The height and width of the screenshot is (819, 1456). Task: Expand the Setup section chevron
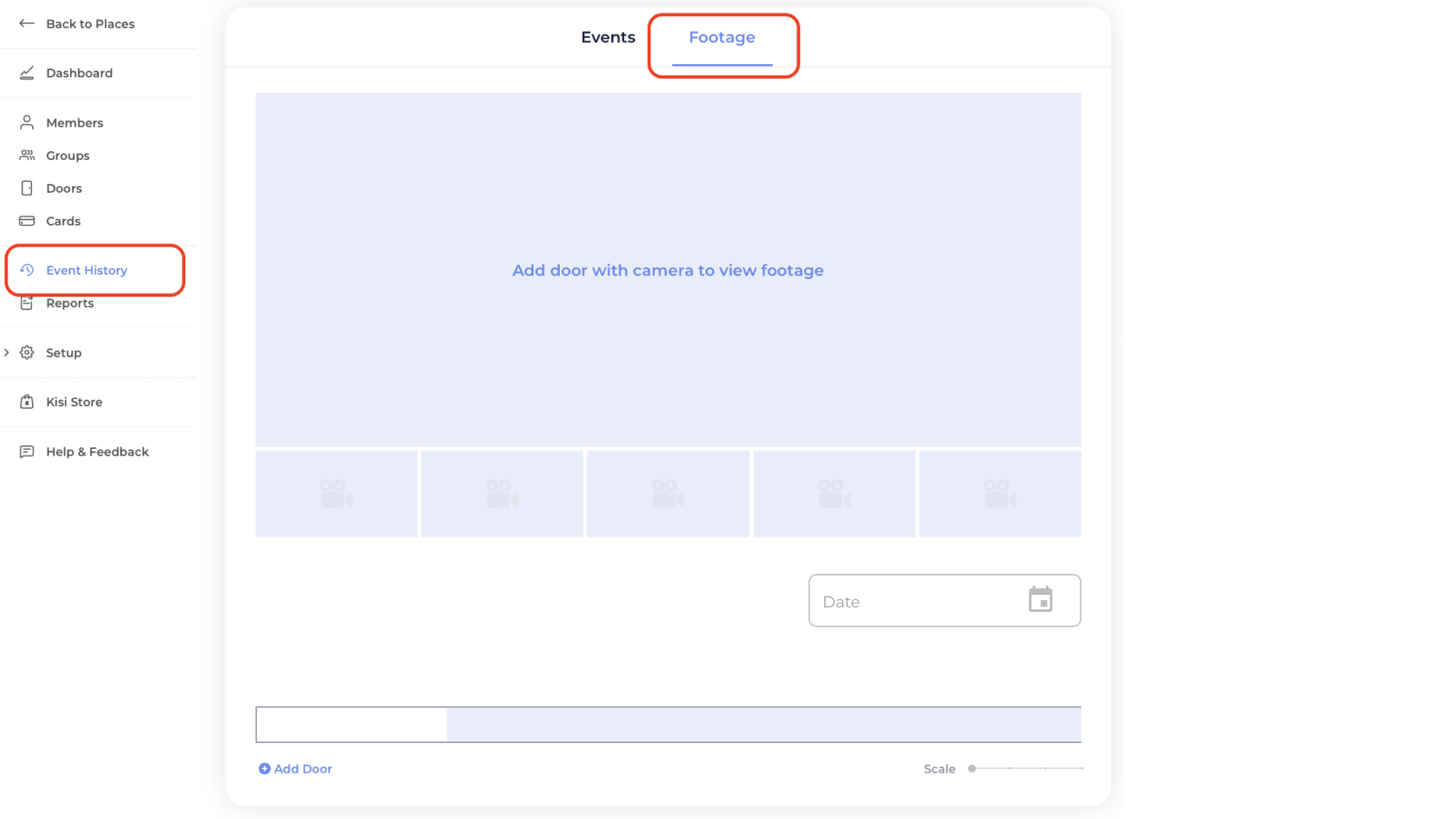tap(7, 352)
